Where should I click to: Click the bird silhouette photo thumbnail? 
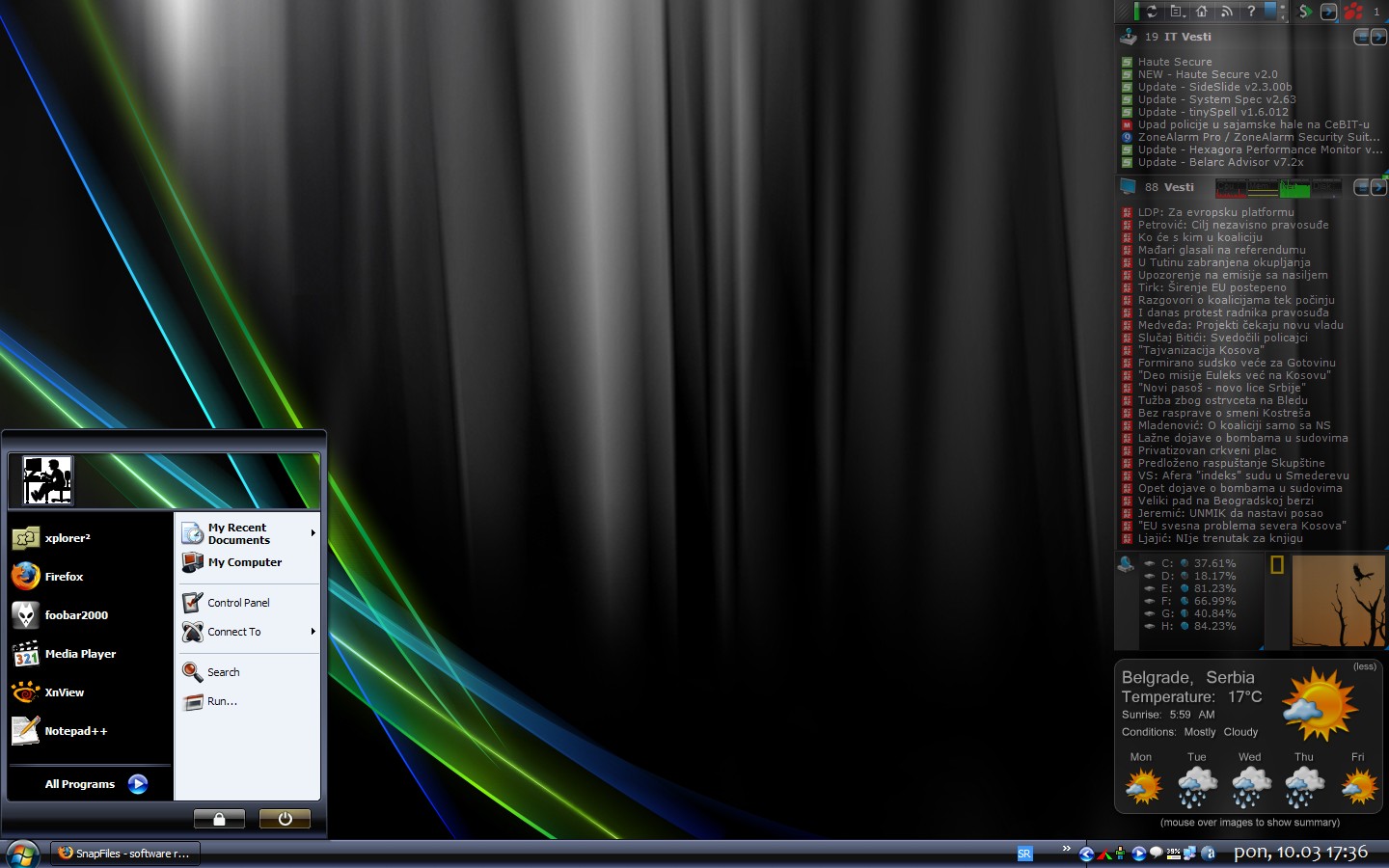coord(1338,600)
